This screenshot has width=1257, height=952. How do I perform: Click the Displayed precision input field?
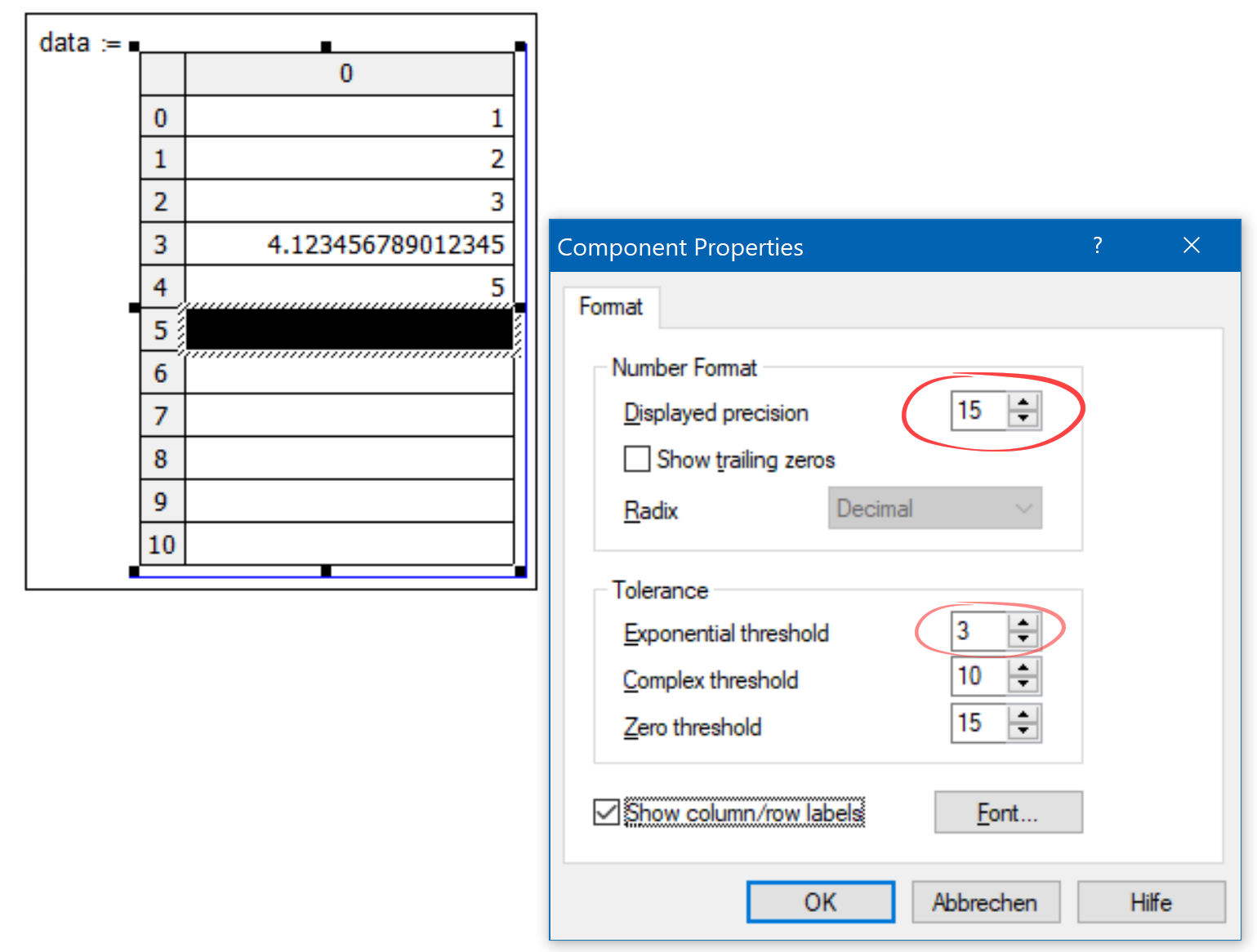(x=980, y=411)
